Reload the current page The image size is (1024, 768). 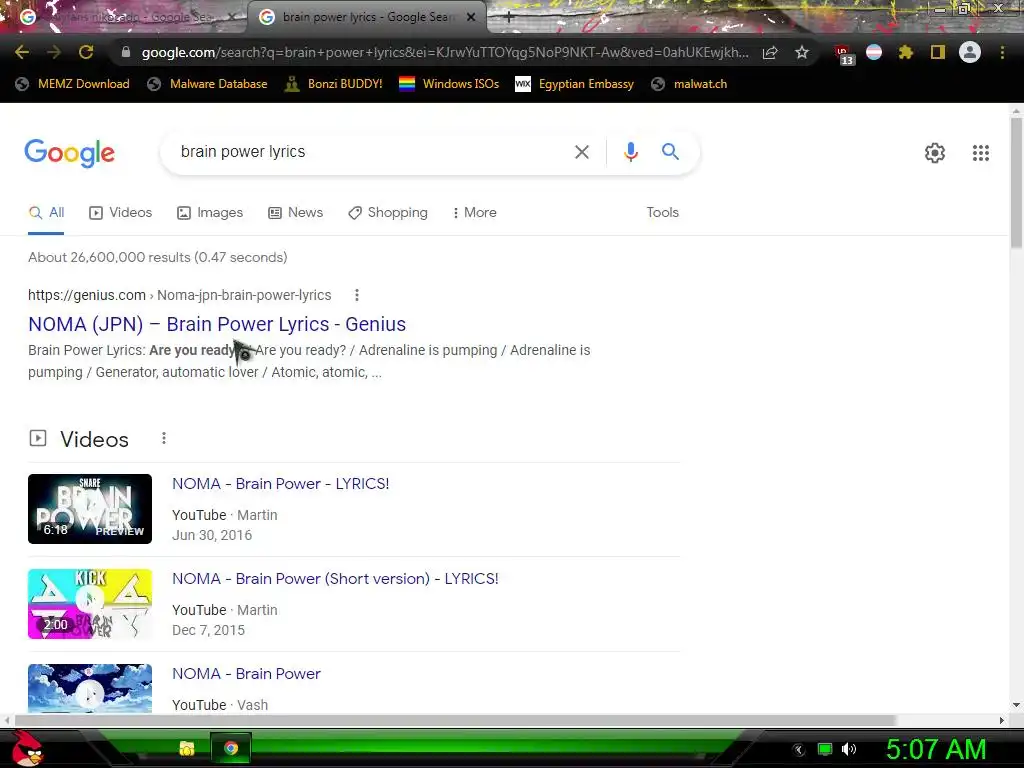pos(86,52)
